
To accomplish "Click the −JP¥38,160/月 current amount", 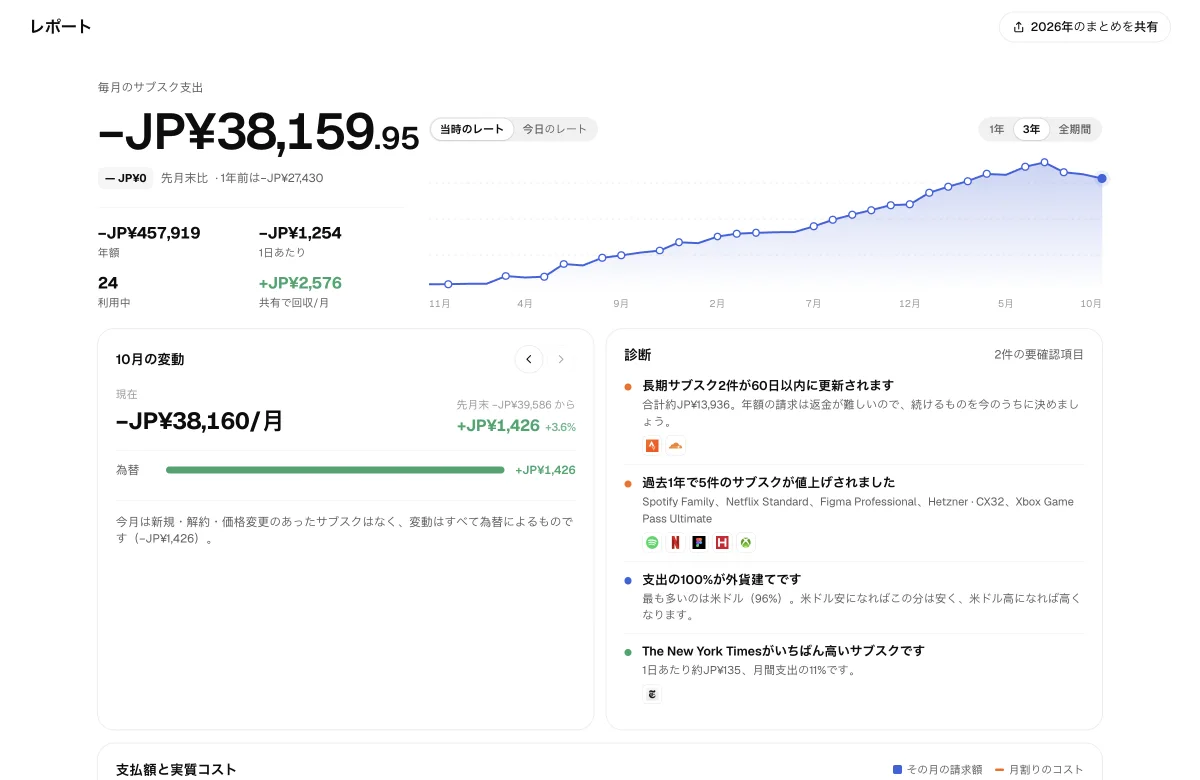I will [x=200, y=422].
